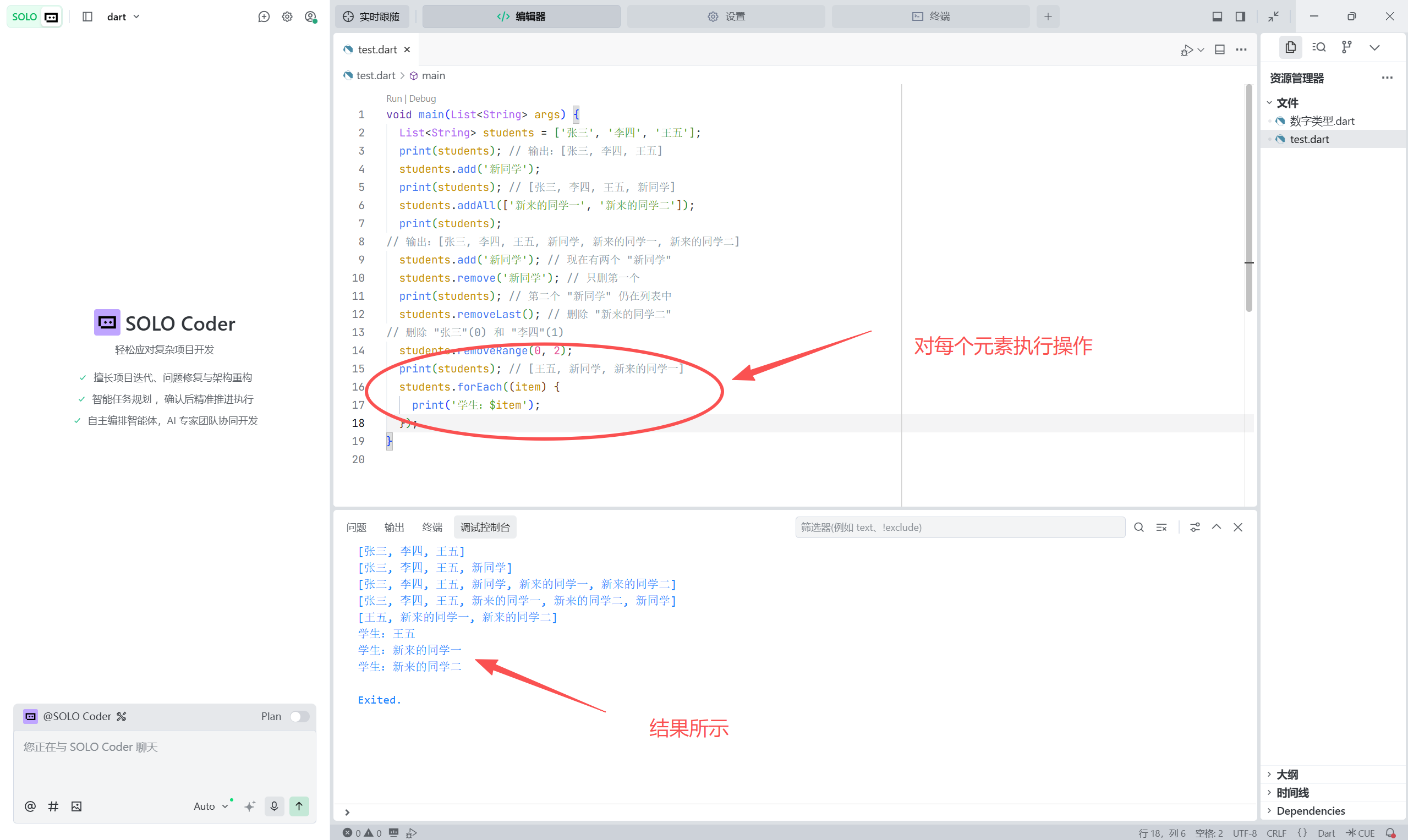Click the Debug code lens link
1408x840 pixels.
pos(423,98)
